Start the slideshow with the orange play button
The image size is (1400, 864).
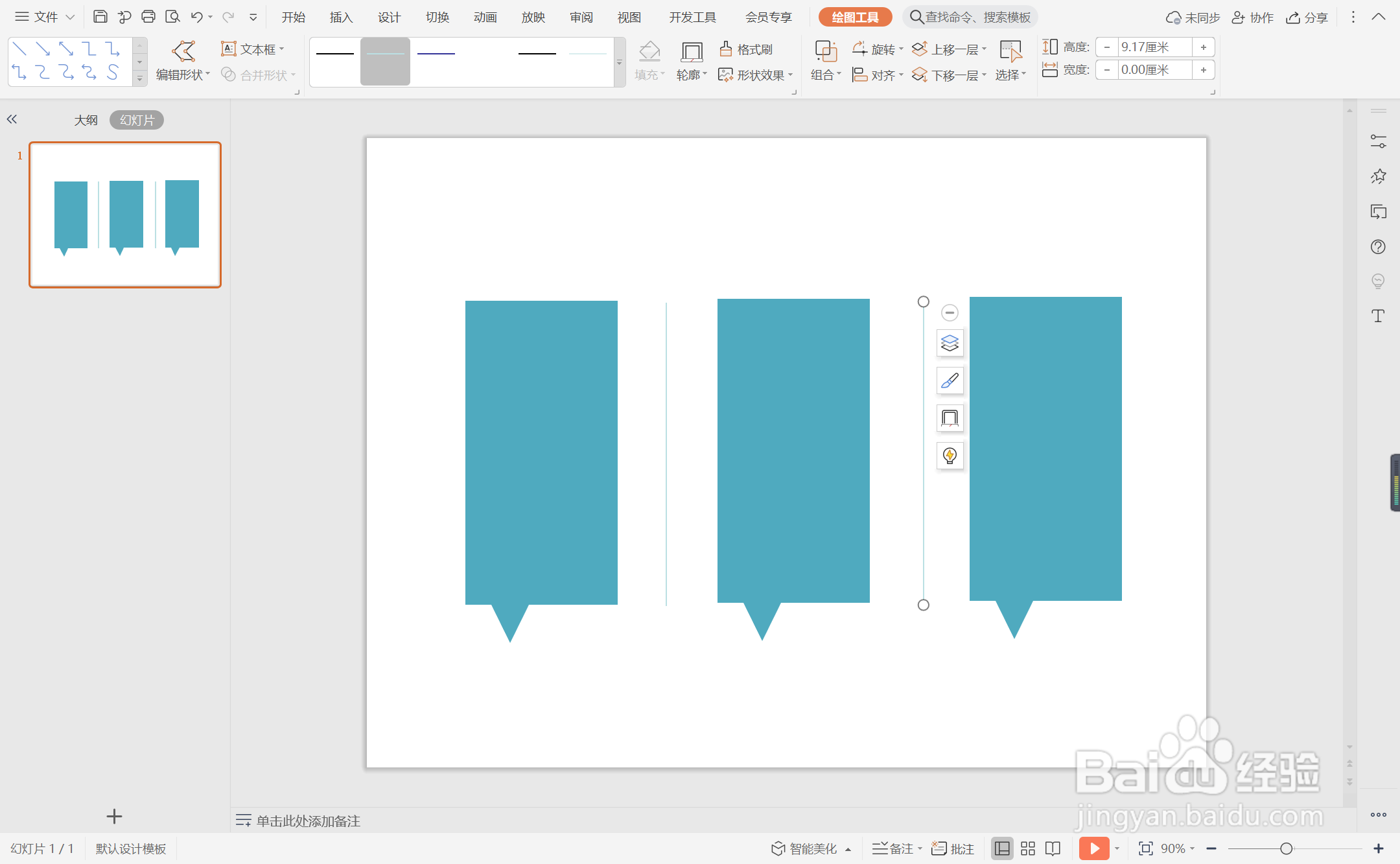[x=1094, y=848]
